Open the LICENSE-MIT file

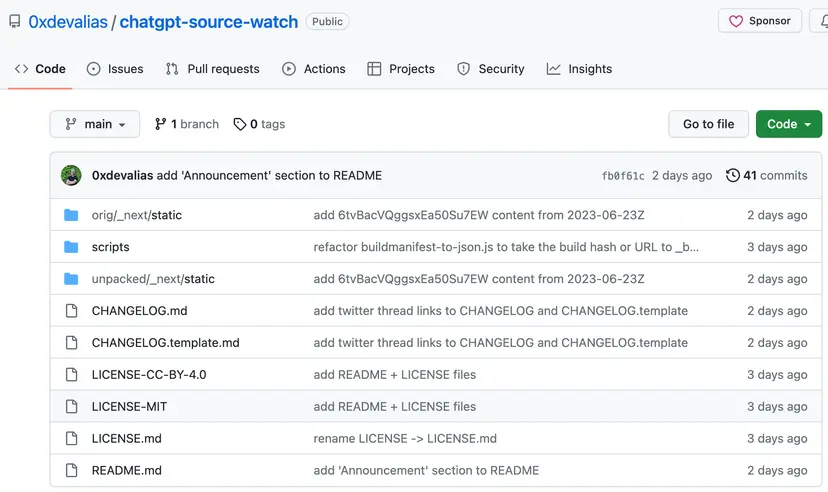(x=129, y=406)
